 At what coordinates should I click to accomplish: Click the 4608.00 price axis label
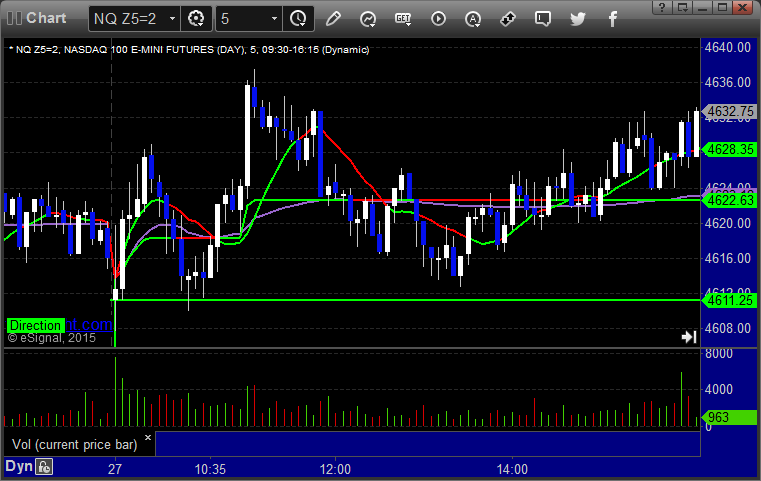coord(728,329)
